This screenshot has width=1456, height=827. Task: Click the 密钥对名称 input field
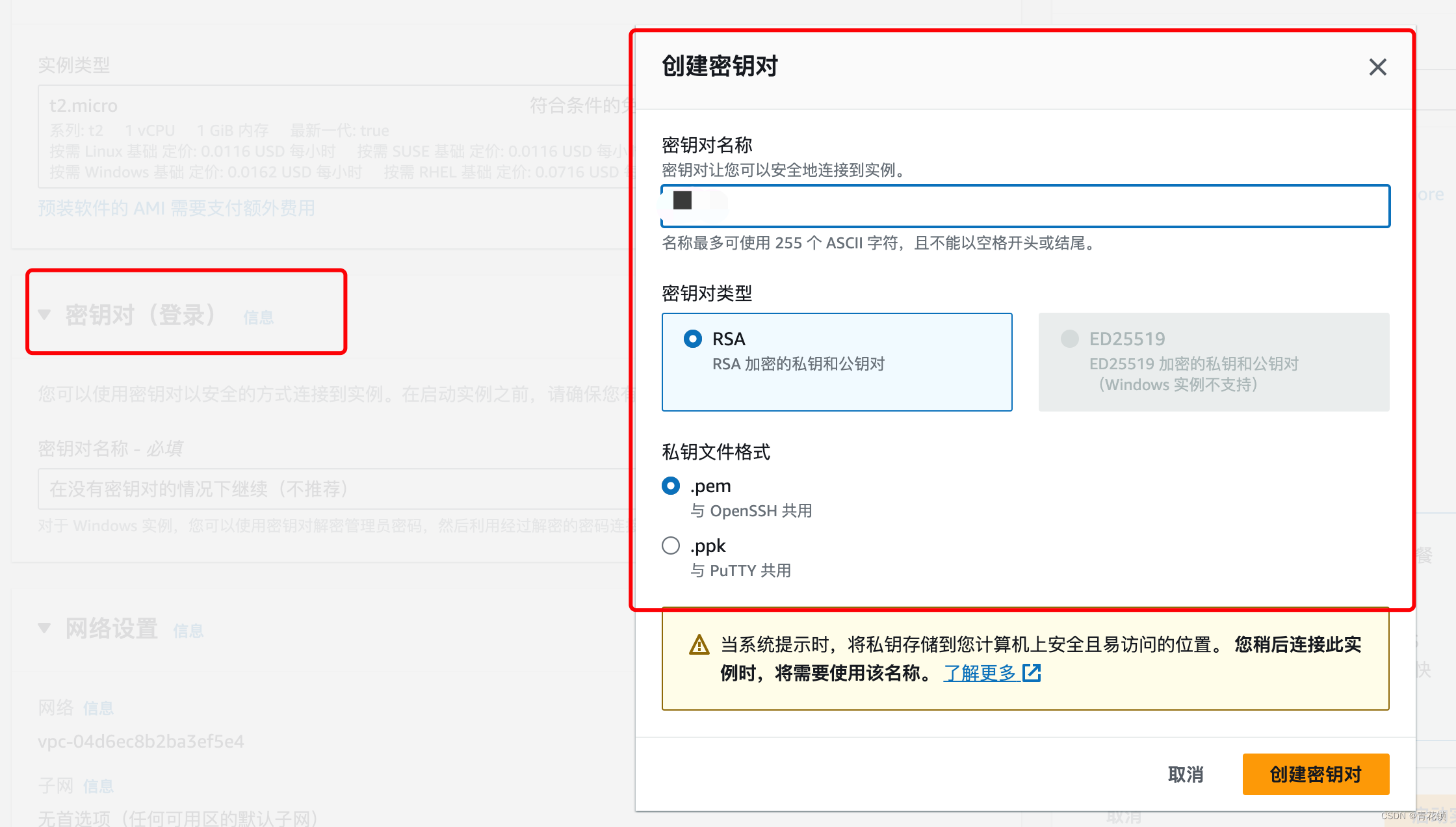point(1025,206)
